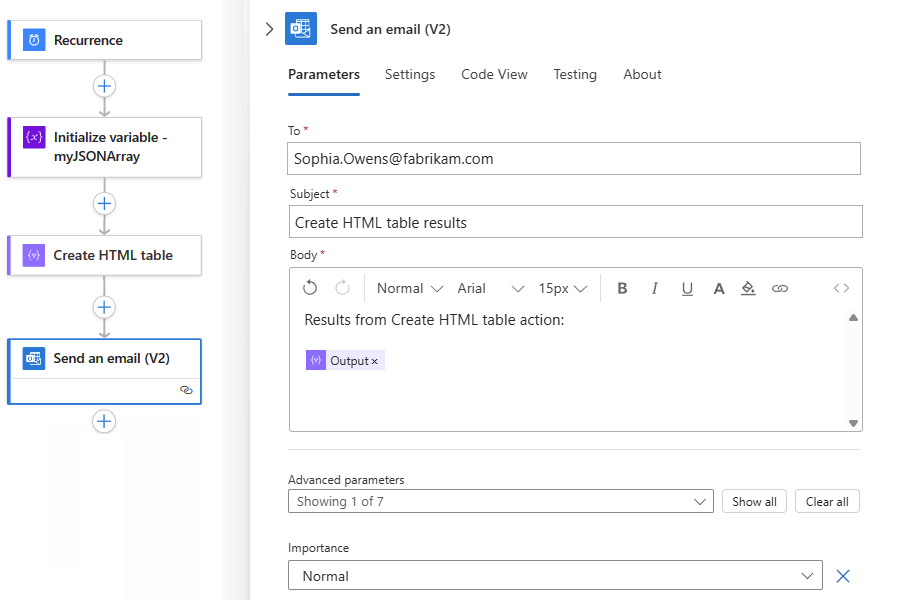Image resolution: width=900 pixels, height=600 pixels.
Task: Open the text highlight color picker
Action: [749, 288]
